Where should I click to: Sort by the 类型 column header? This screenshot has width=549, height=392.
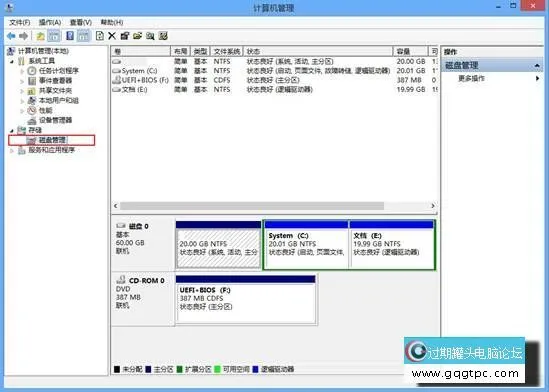pyautogui.click(x=200, y=51)
